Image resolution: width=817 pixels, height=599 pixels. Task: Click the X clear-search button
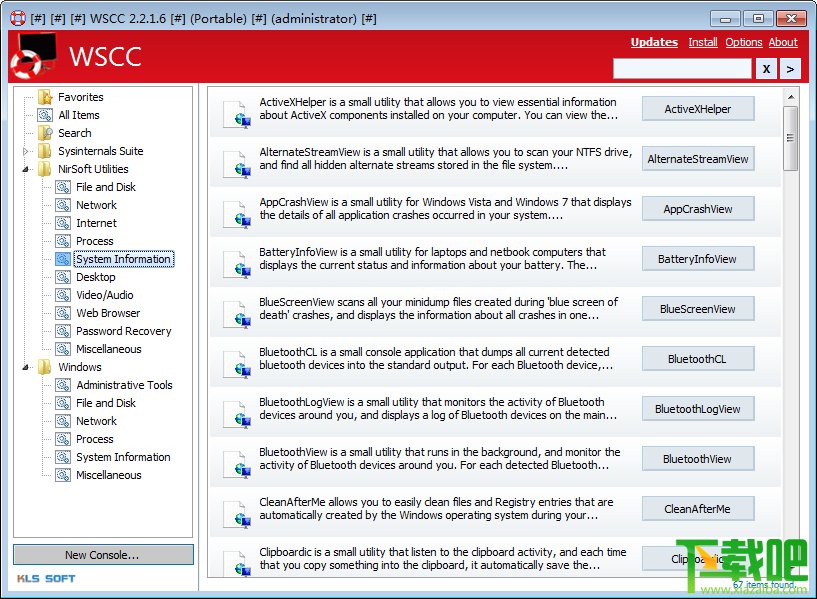click(766, 69)
